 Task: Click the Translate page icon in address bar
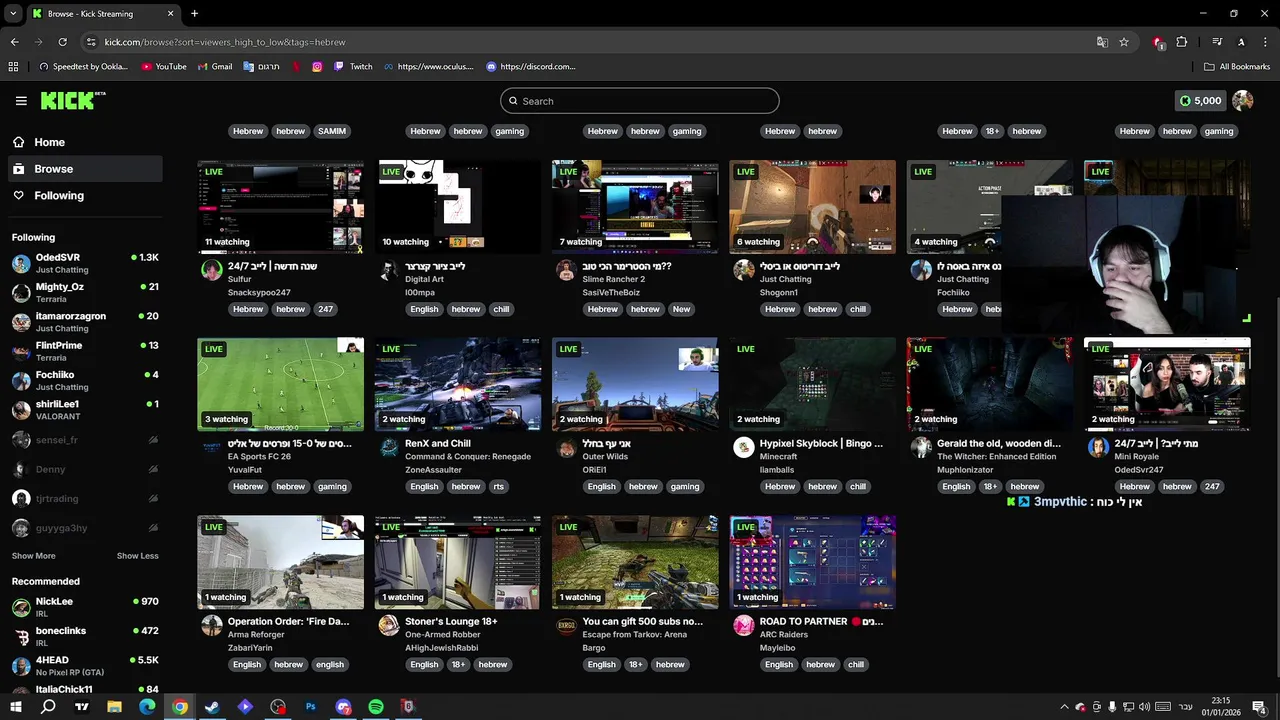pyautogui.click(x=1102, y=42)
